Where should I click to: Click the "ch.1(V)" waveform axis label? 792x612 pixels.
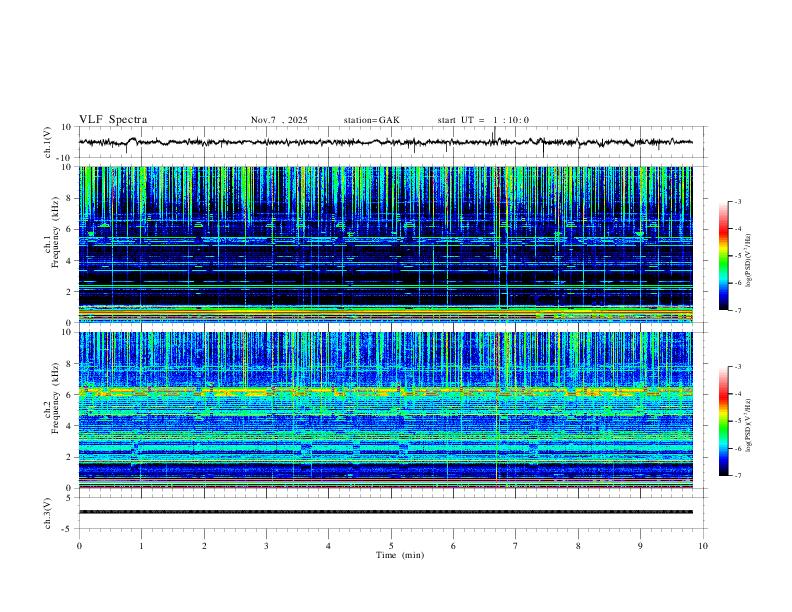pyautogui.click(x=48, y=142)
